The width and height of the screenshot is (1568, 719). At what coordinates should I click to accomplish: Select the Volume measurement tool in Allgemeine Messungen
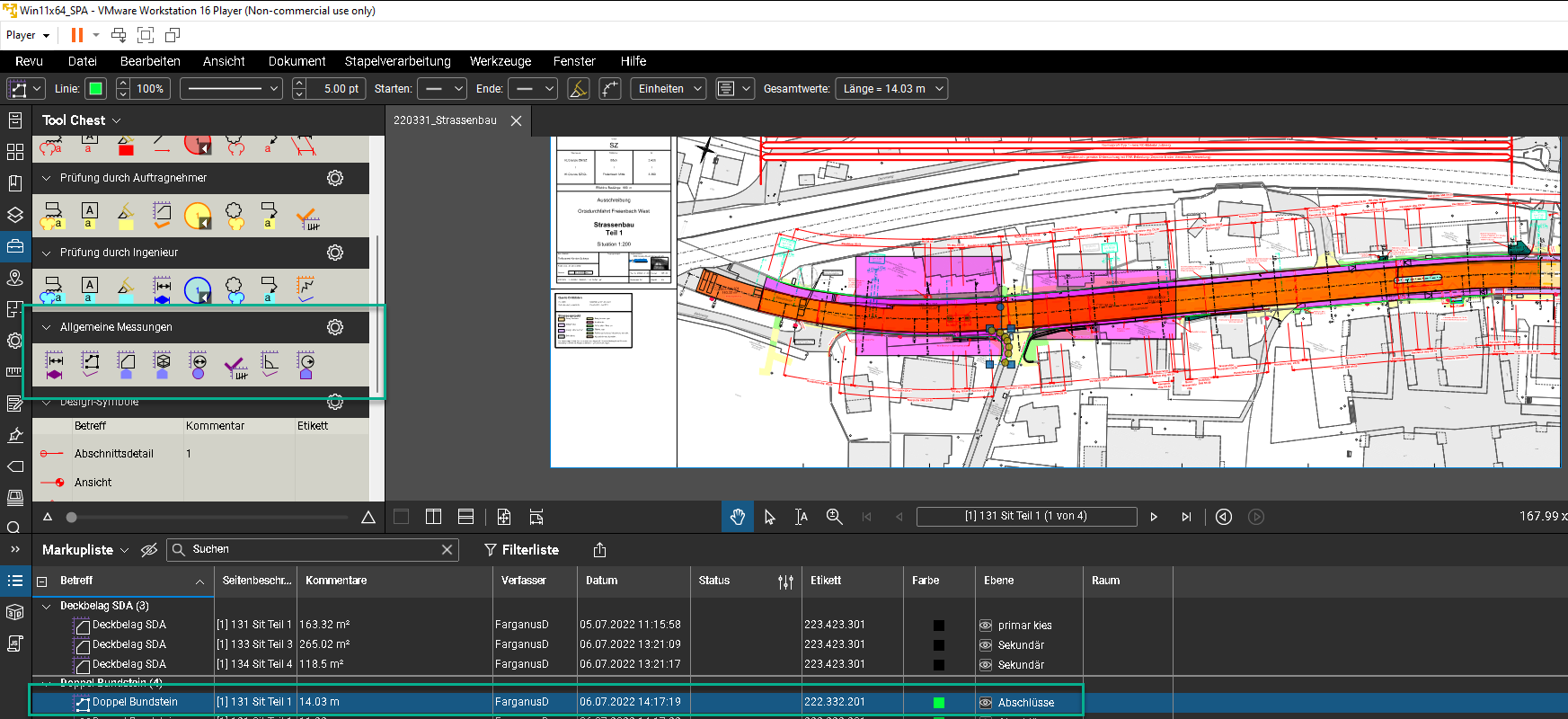pos(163,364)
